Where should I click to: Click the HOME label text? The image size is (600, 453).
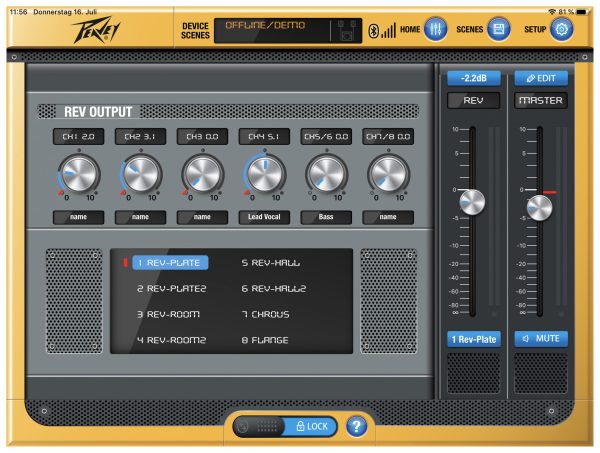[x=410, y=29]
